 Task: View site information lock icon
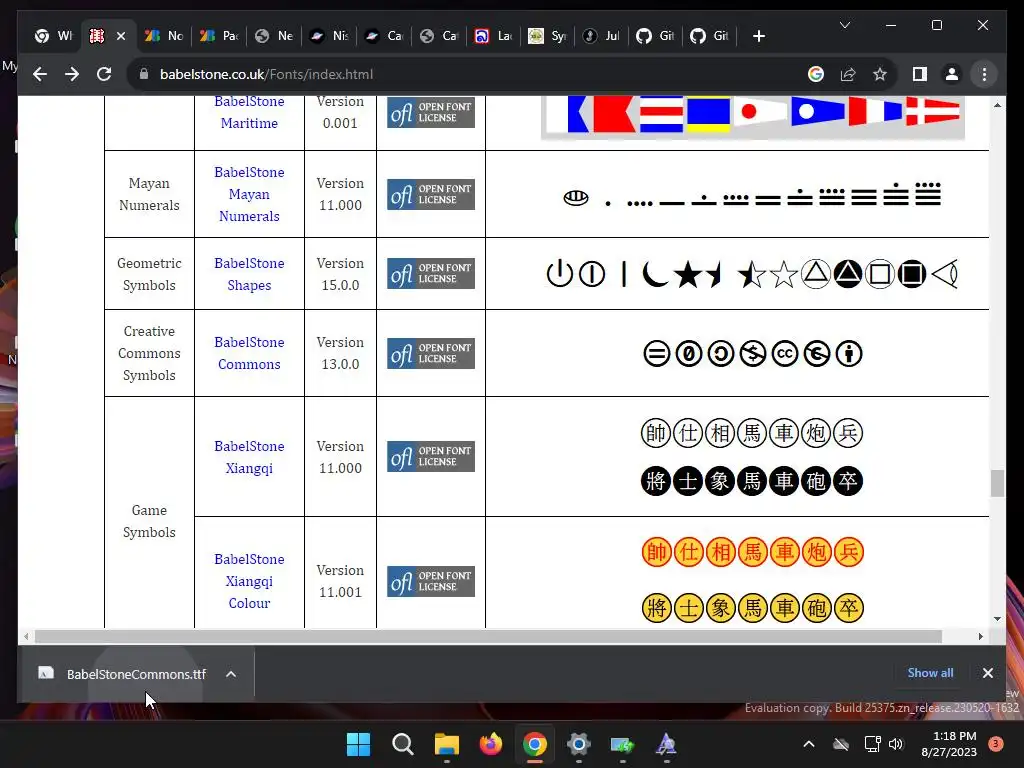[144, 74]
